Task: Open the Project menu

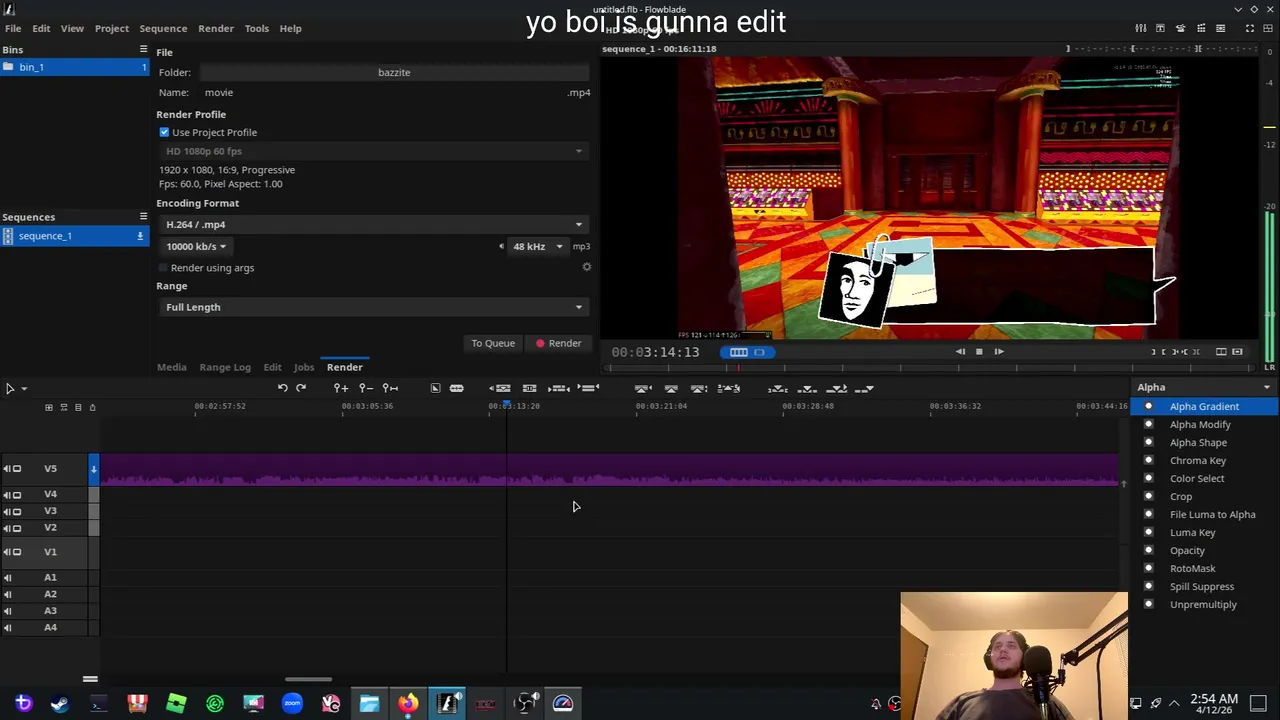Action: [112, 28]
